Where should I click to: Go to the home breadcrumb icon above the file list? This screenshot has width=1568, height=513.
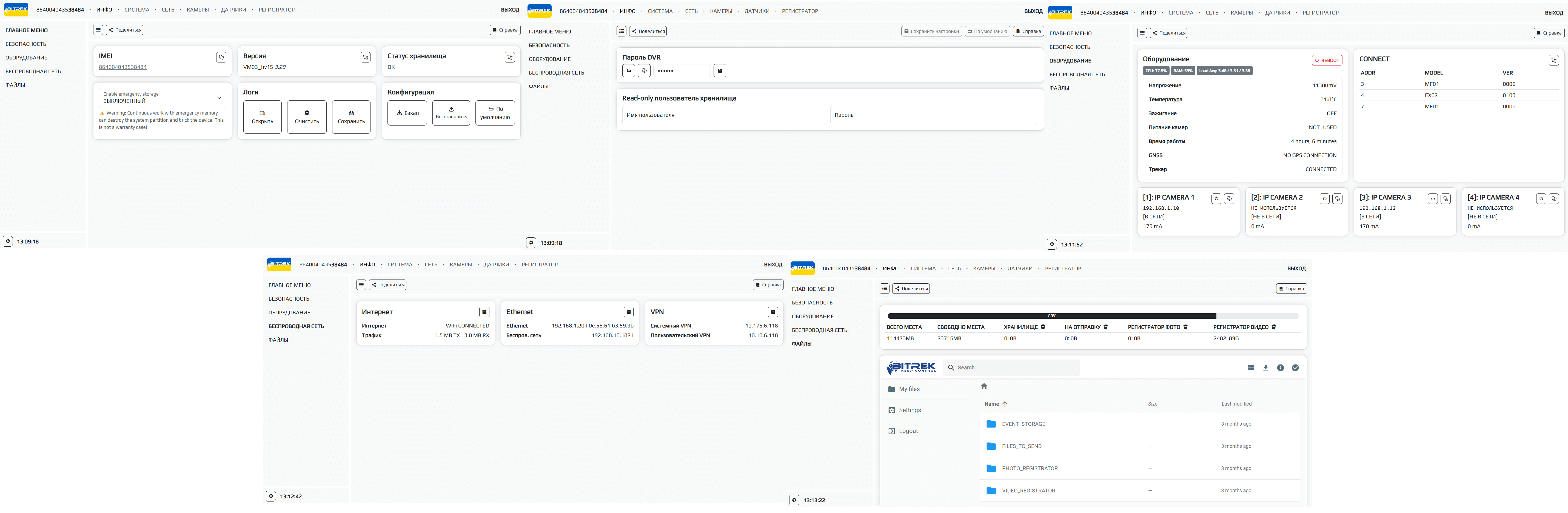point(984,386)
